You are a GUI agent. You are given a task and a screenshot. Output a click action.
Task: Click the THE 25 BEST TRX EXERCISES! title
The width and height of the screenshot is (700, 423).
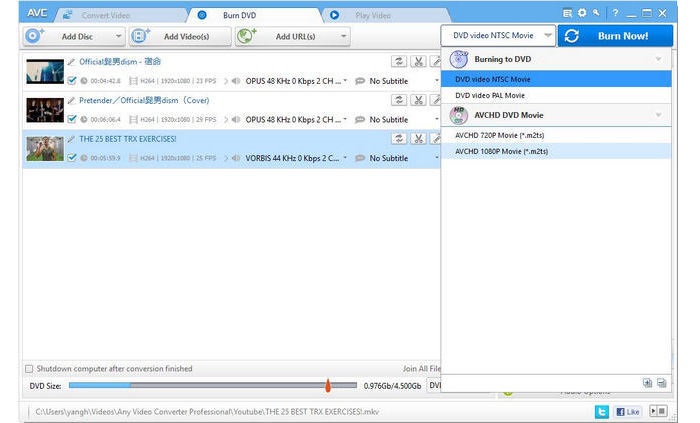pyautogui.click(x=128, y=139)
